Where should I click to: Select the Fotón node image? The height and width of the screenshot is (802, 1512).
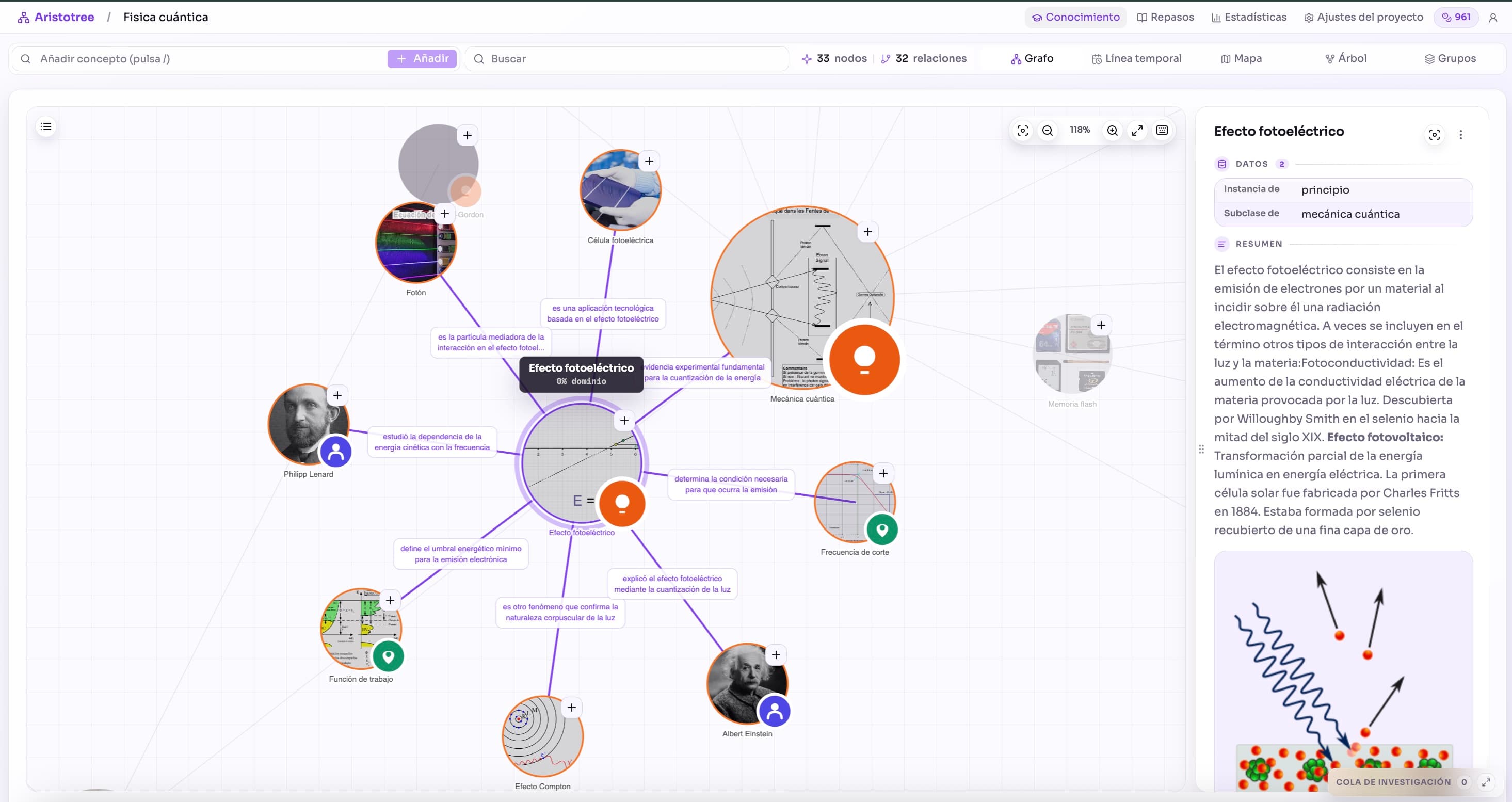[x=415, y=244]
